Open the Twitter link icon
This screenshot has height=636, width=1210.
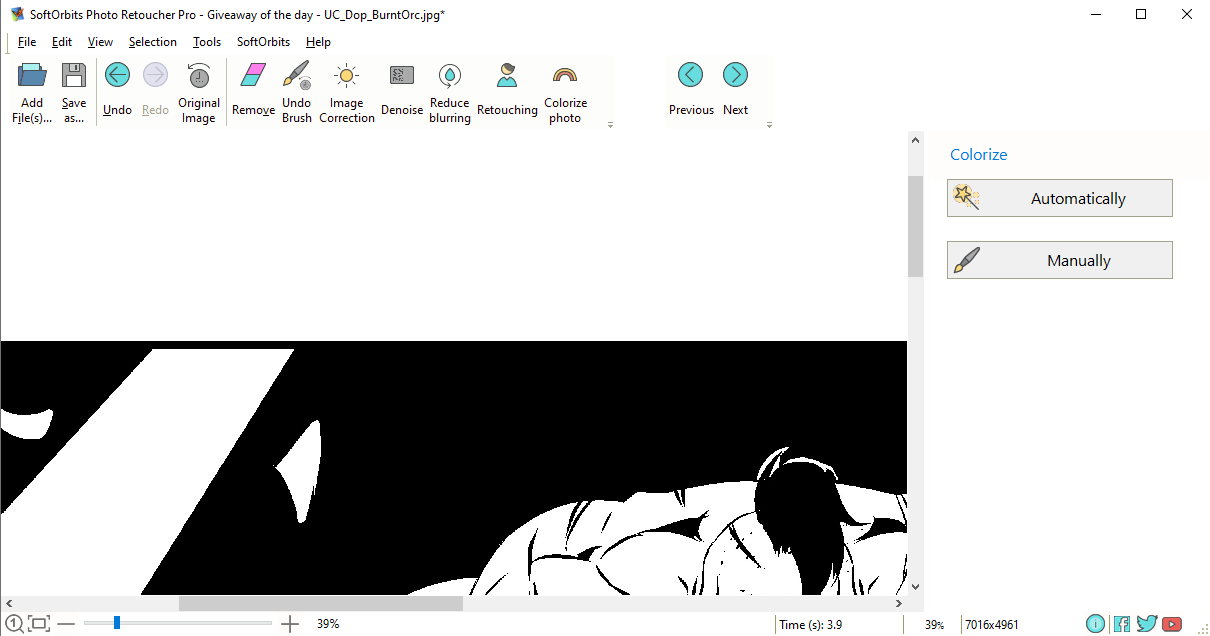1147,624
